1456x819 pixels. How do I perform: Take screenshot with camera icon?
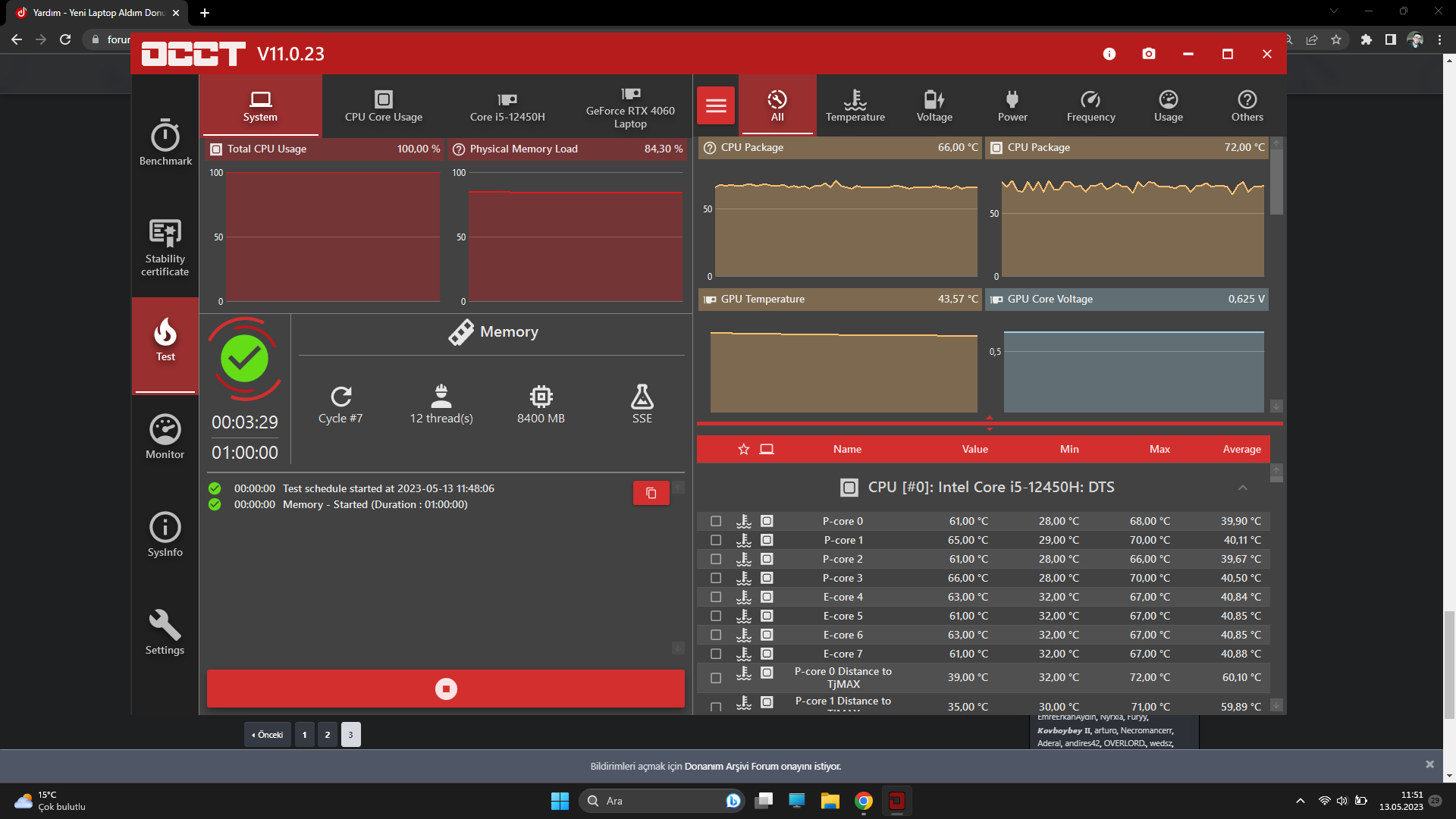coord(1149,54)
